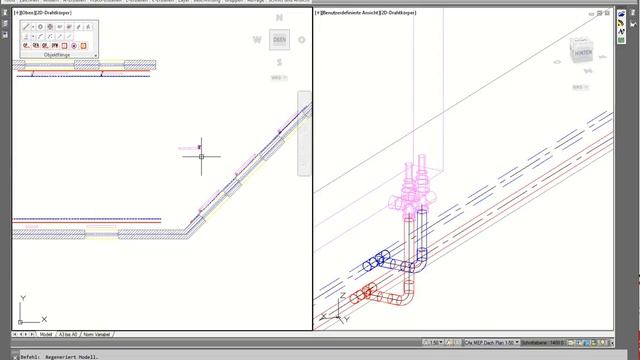Click the top icon of the right side toolbar

tap(621, 14)
